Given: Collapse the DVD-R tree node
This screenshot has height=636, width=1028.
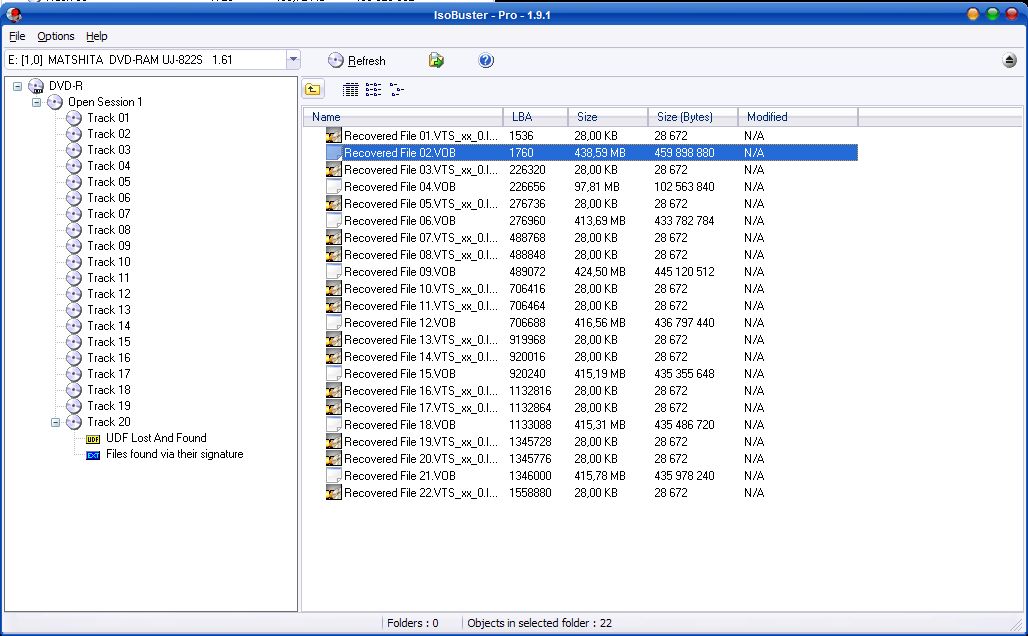Looking at the screenshot, I should pyautogui.click(x=18, y=86).
